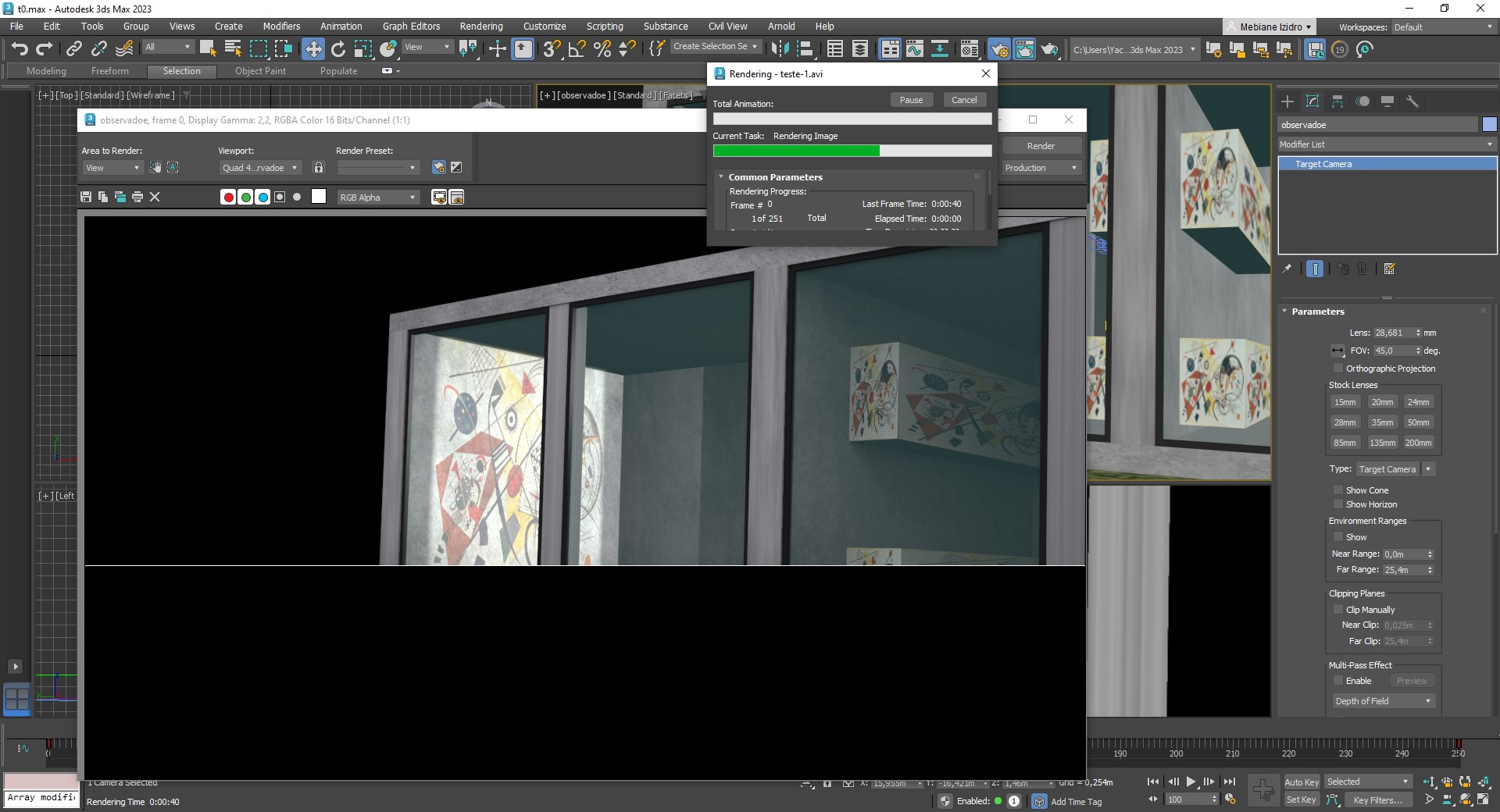
Task: Open the RGB Alpha channel dropdown
Action: [378, 198]
